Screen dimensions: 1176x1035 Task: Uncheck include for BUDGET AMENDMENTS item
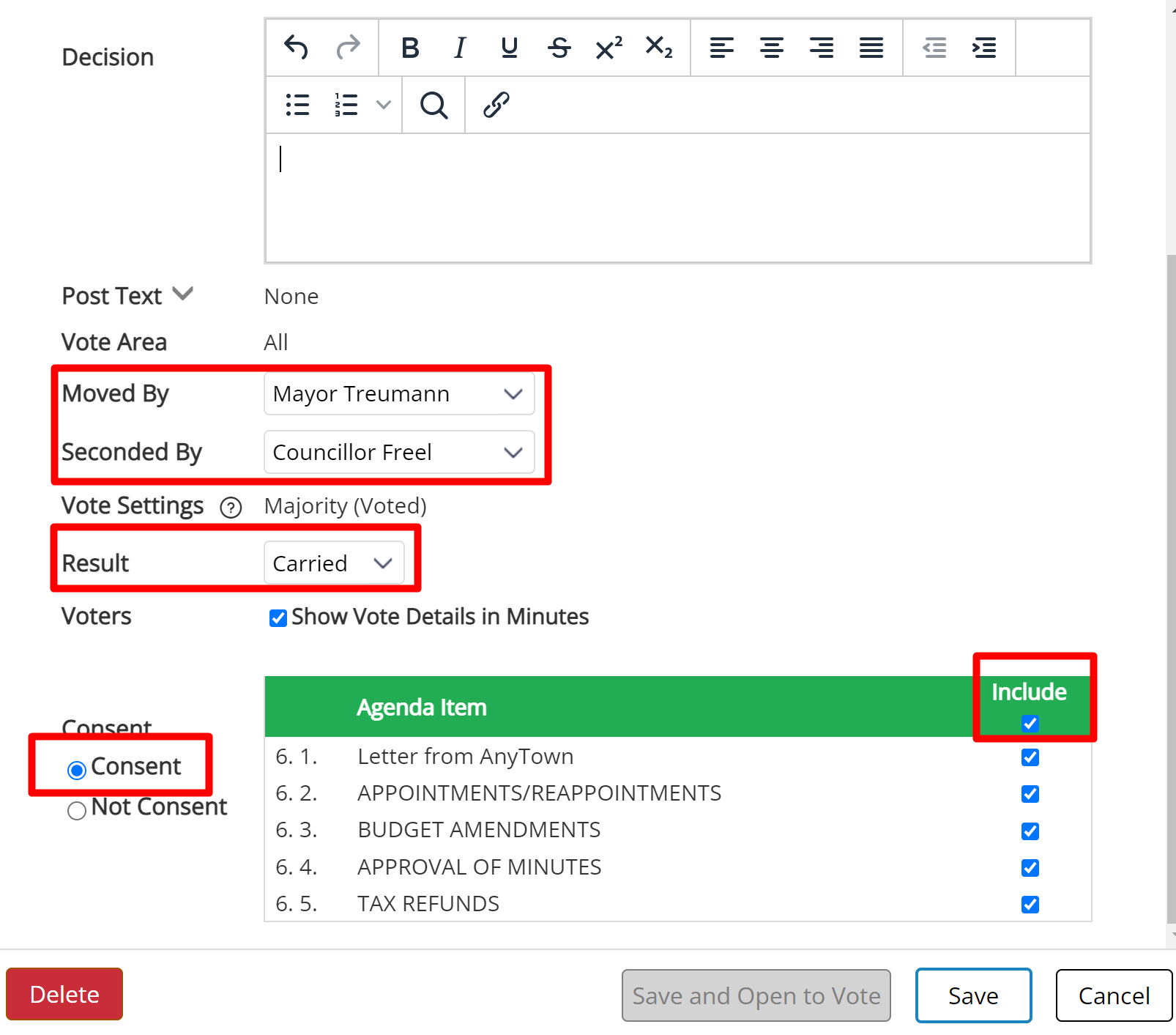point(1030,831)
